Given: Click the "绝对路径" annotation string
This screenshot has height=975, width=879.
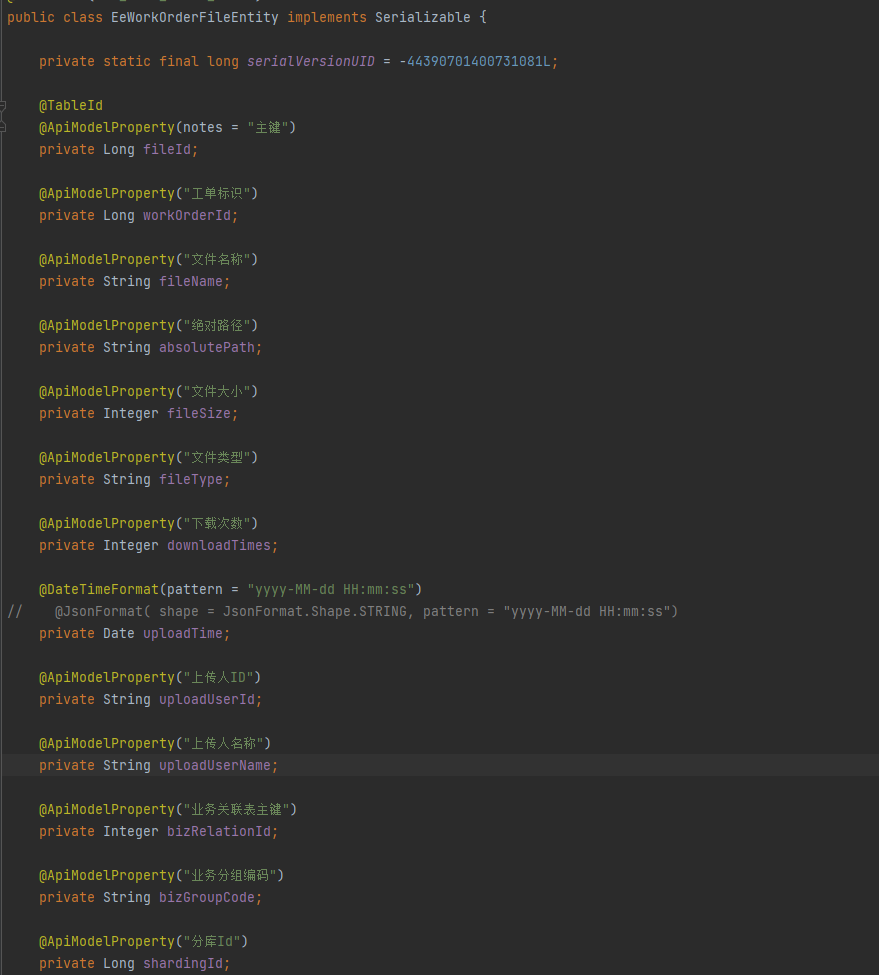Looking at the screenshot, I should tap(217, 325).
